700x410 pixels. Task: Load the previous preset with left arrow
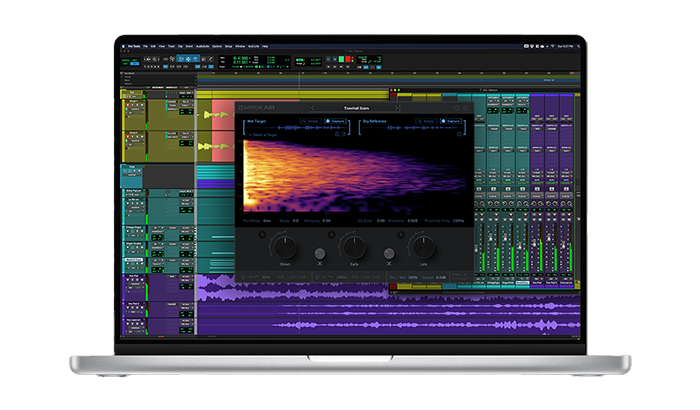[312, 108]
